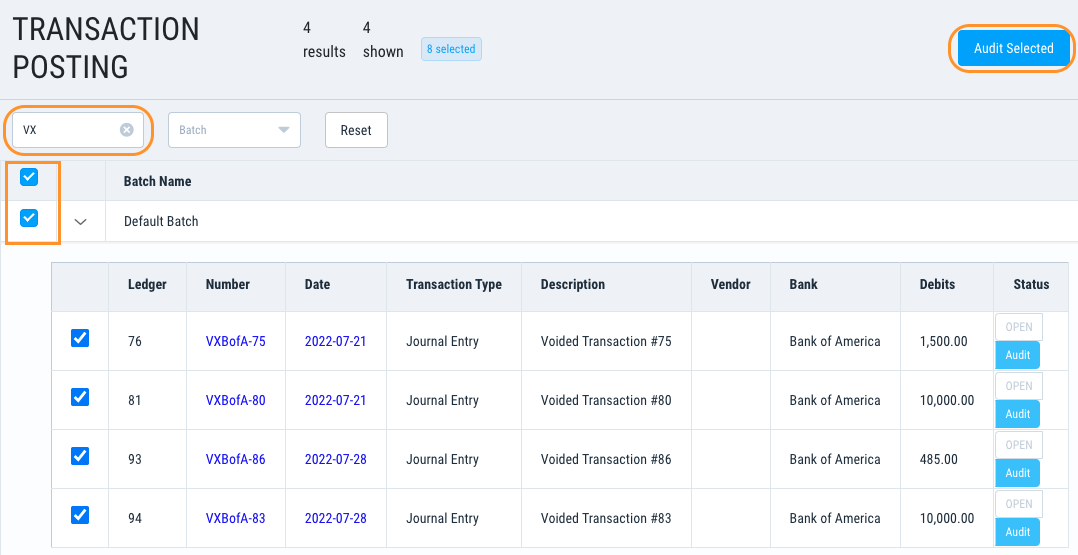This screenshot has width=1078, height=555.
Task: Click date 2022-07-28 for VXBofA-83
Action: pos(336,519)
